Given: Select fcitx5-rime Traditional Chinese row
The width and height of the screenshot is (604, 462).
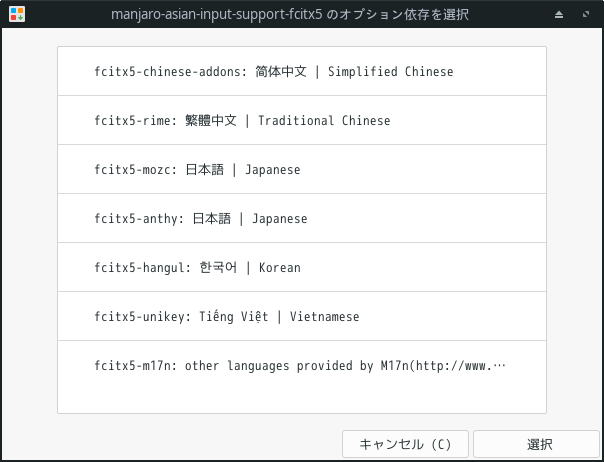Looking at the screenshot, I should (302, 120).
